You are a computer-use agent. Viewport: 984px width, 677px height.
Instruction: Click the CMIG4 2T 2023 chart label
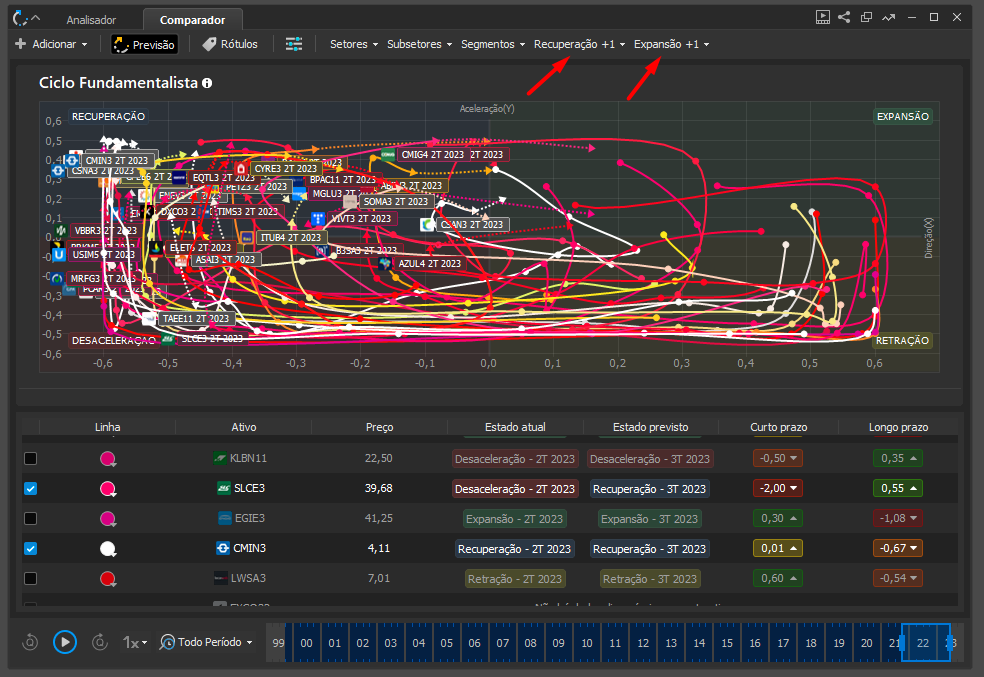point(432,154)
